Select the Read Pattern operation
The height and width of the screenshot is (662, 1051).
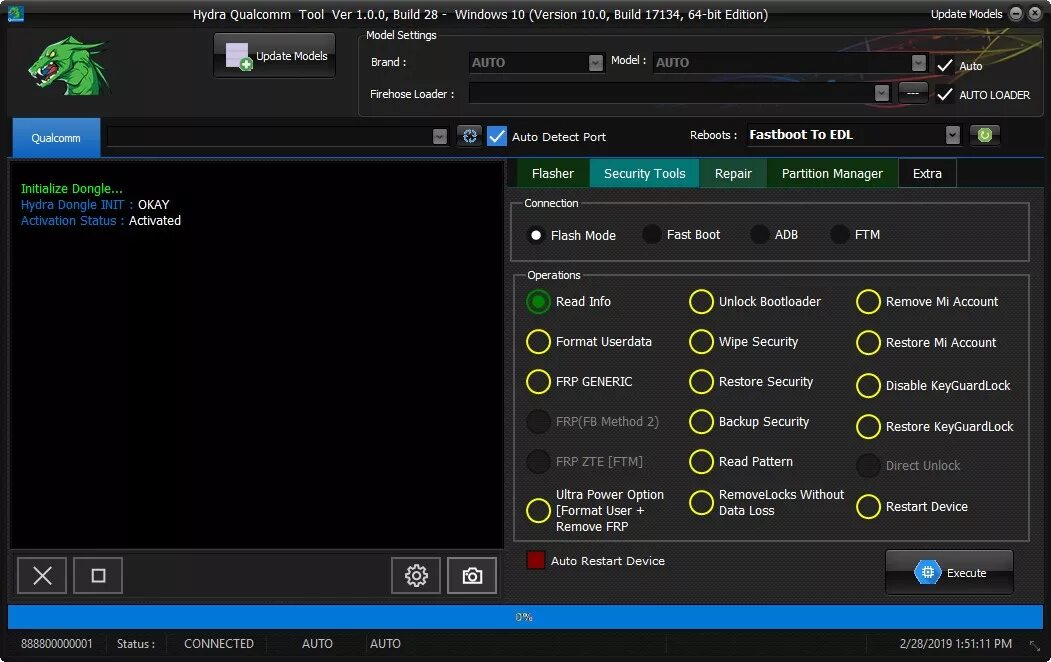click(701, 462)
